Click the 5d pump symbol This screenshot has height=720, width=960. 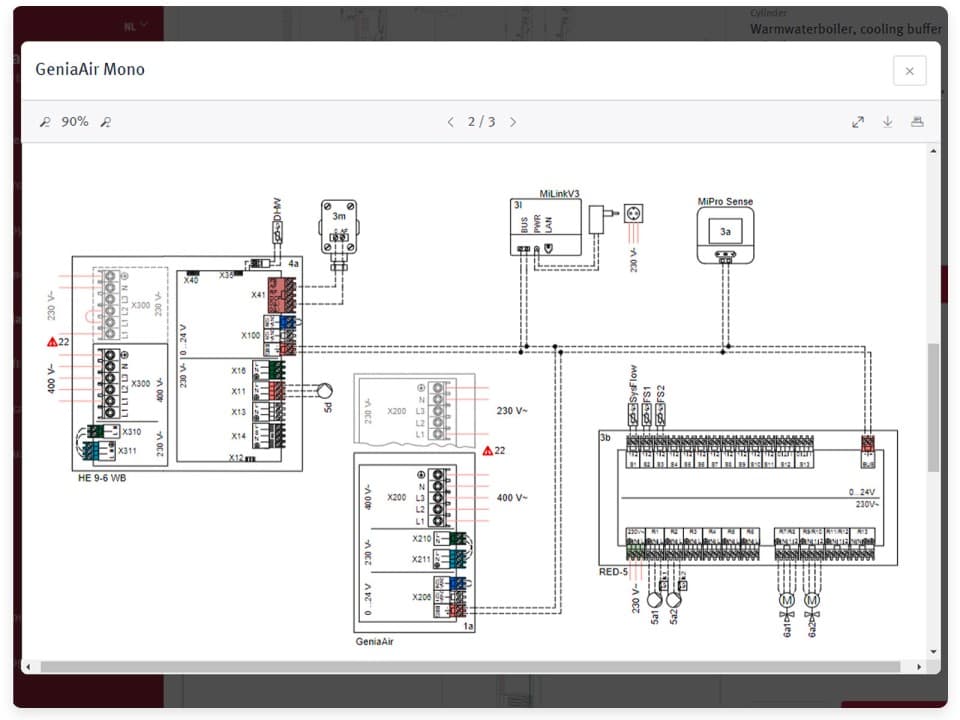326,391
